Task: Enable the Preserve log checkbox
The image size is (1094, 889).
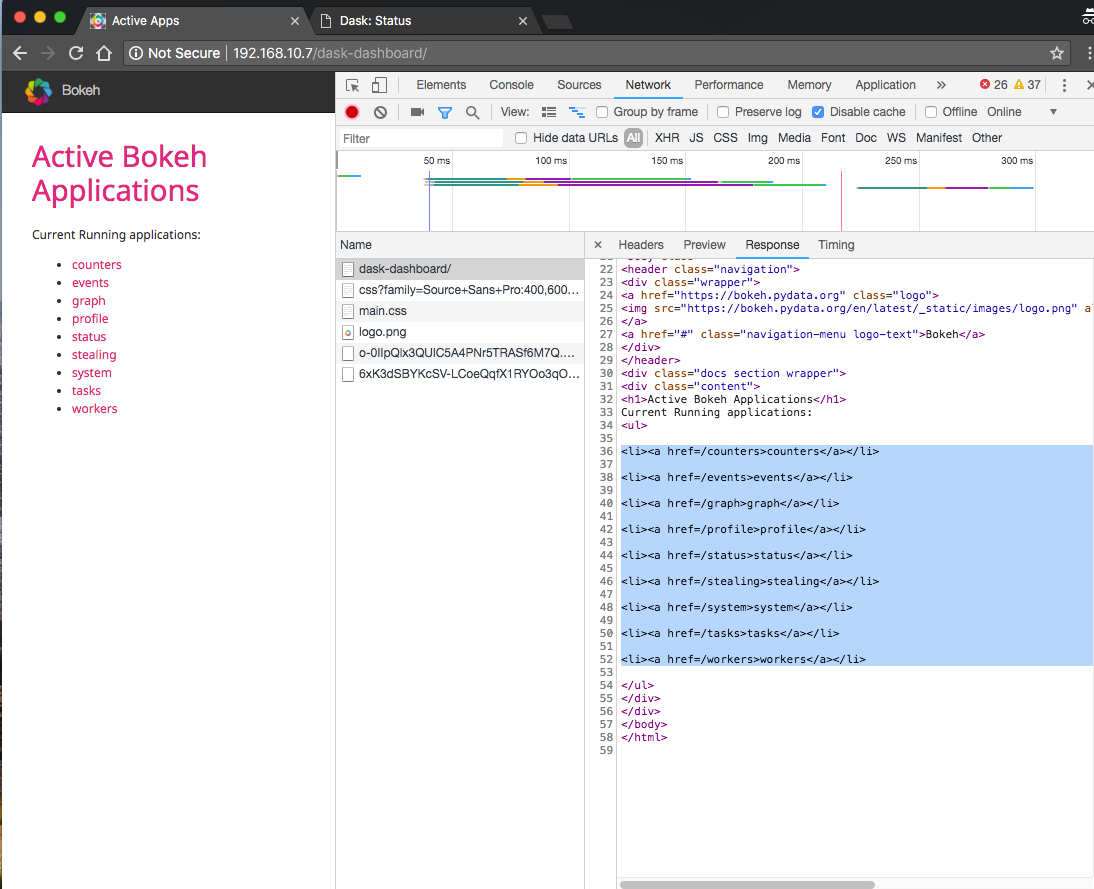Action: 723,112
